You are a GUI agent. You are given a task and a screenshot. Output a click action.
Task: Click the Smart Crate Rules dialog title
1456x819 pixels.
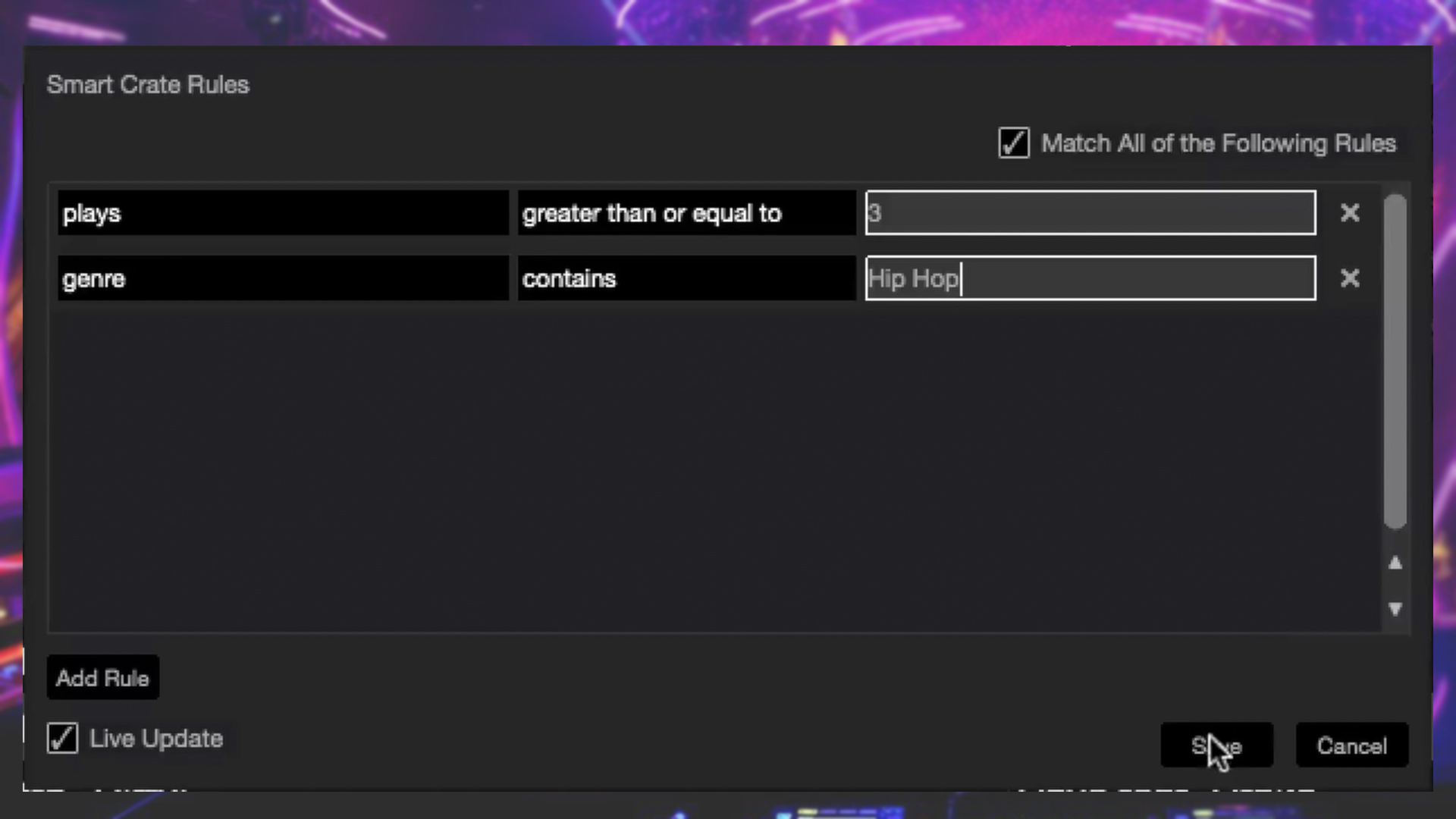coord(148,84)
